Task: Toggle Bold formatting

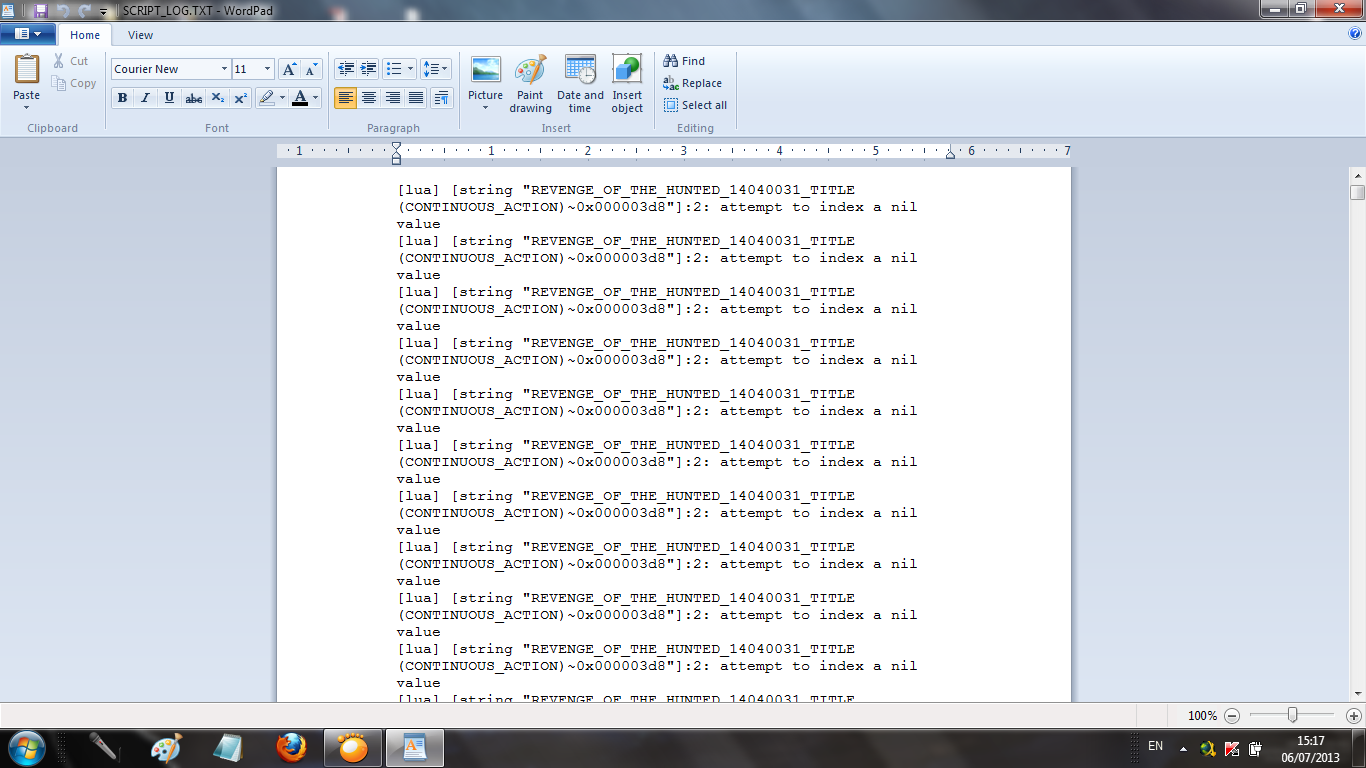Action: pos(122,98)
